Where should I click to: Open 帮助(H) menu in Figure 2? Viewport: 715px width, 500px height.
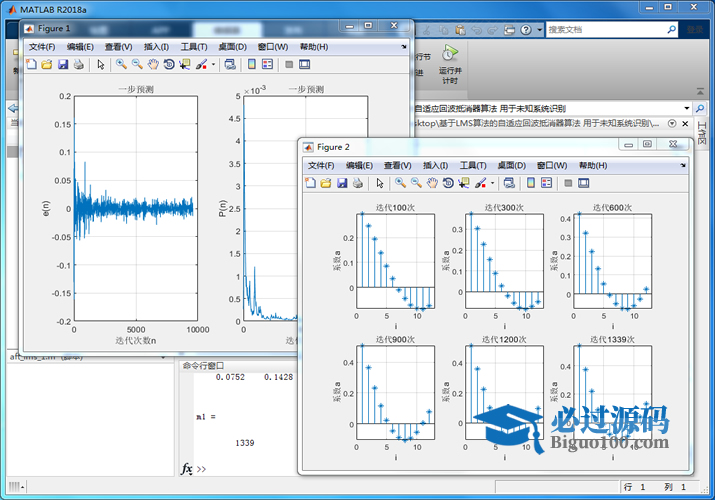(x=593, y=165)
